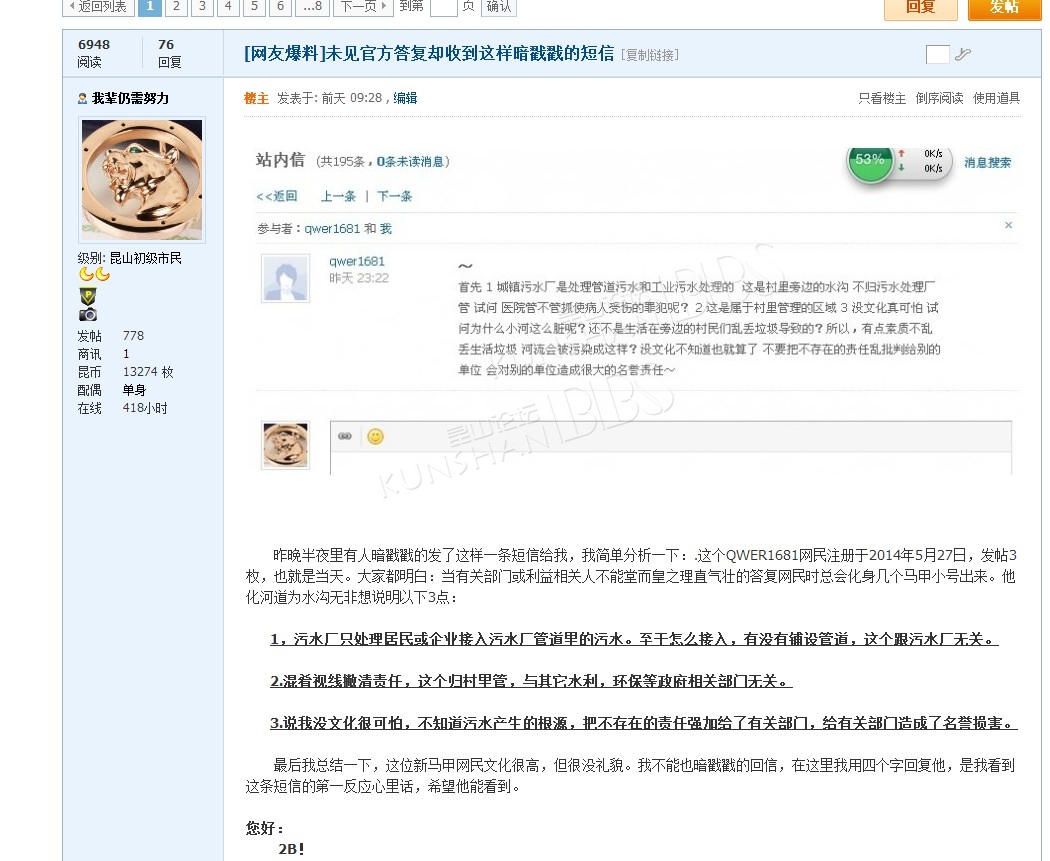Click 倒序阅读 to reverse reading order

point(940,98)
